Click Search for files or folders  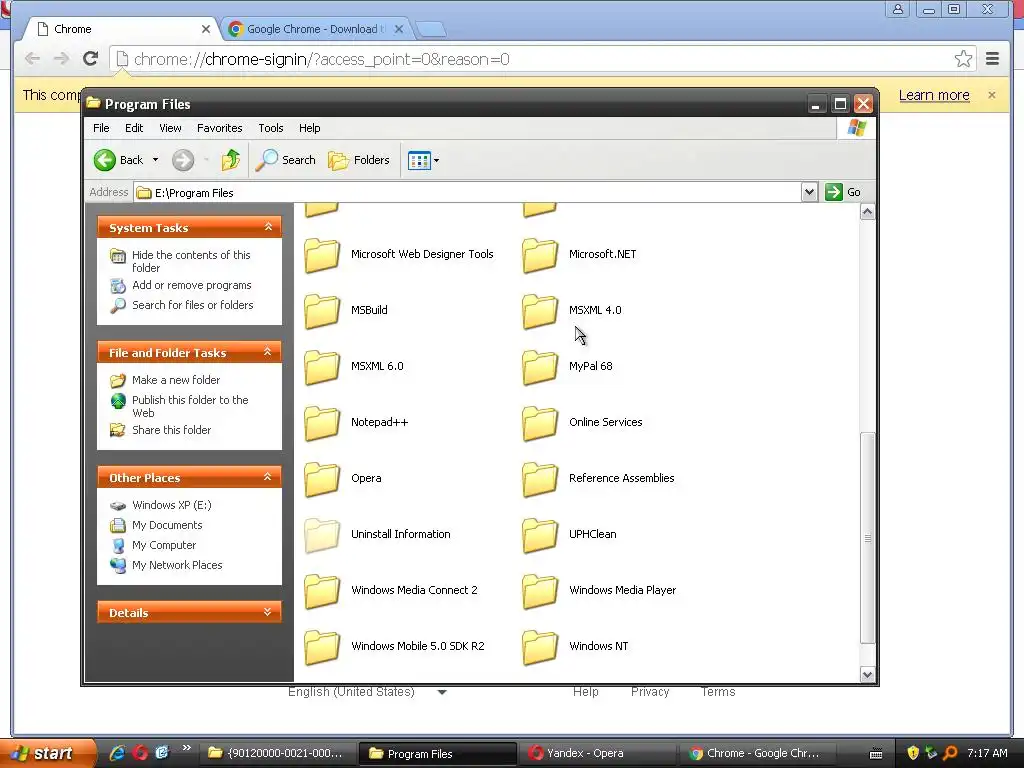coord(193,305)
